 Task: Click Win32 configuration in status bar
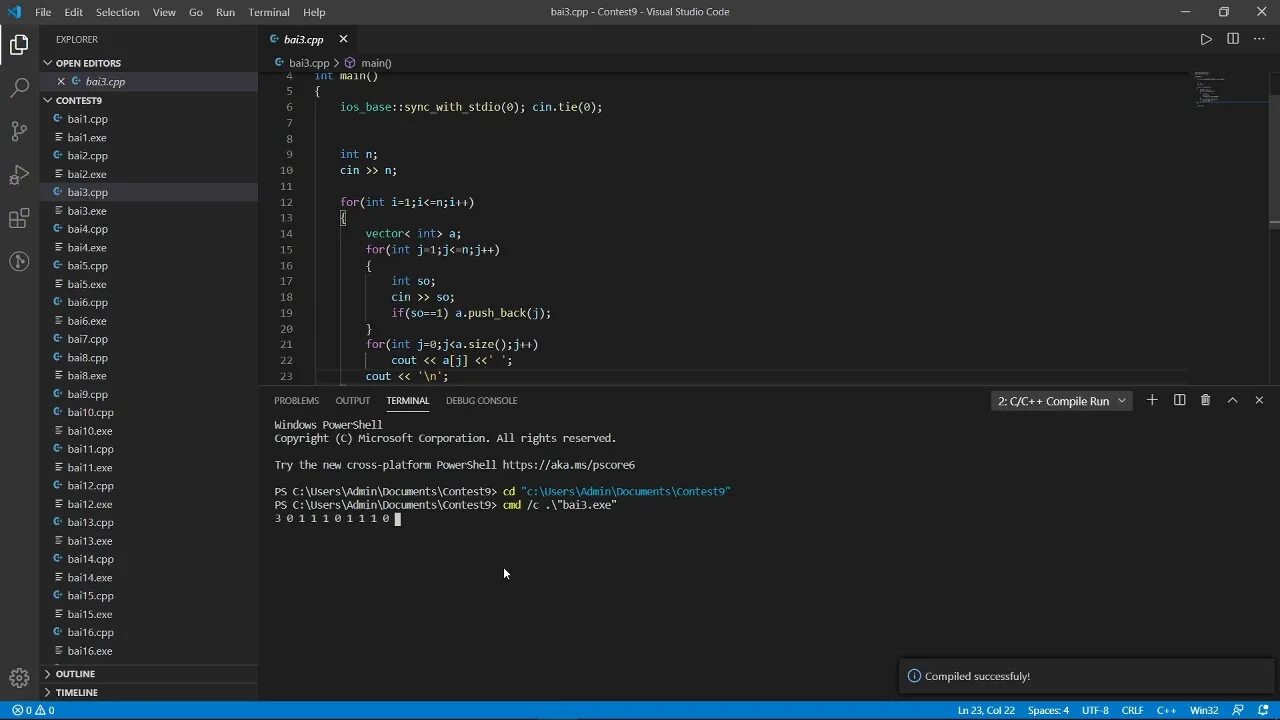click(1204, 710)
